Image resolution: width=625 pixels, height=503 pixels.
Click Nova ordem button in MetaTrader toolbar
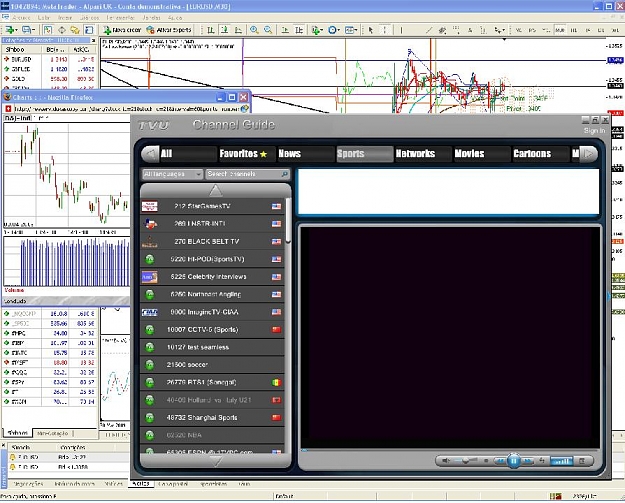click(x=122, y=30)
